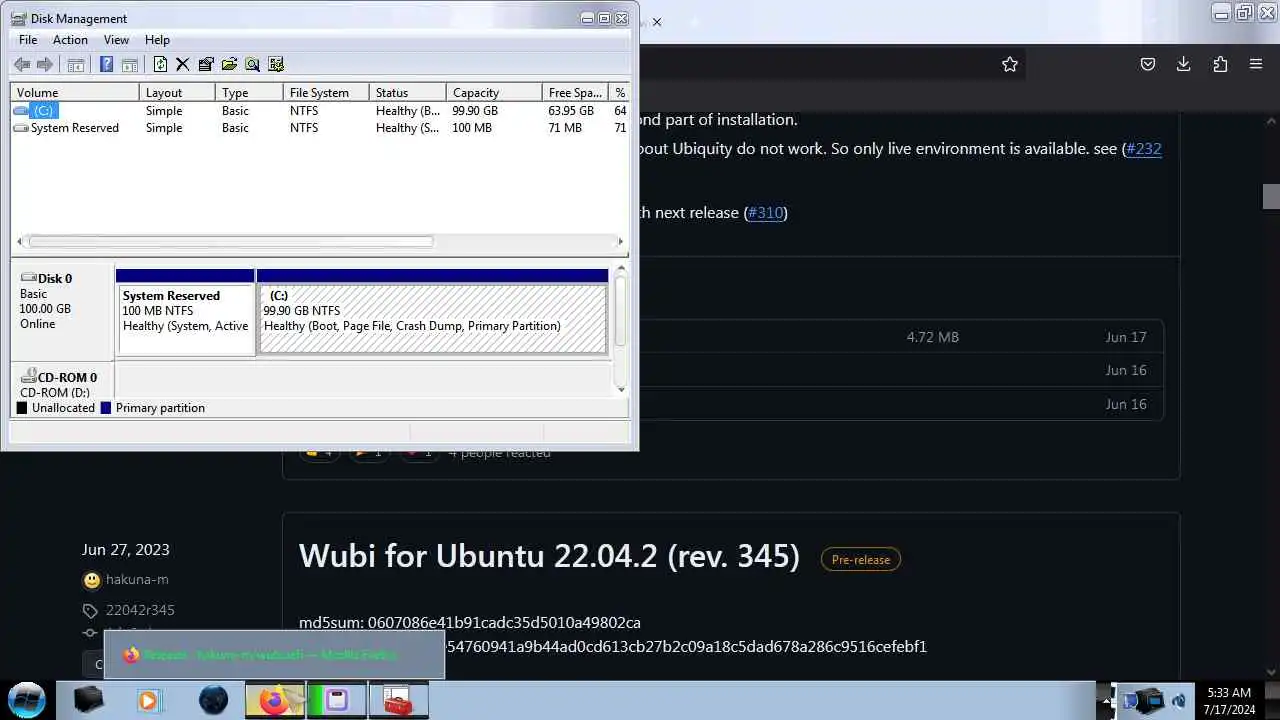Select the (C:) volume row in the list
1280x720 pixels.
coord(320,111)
